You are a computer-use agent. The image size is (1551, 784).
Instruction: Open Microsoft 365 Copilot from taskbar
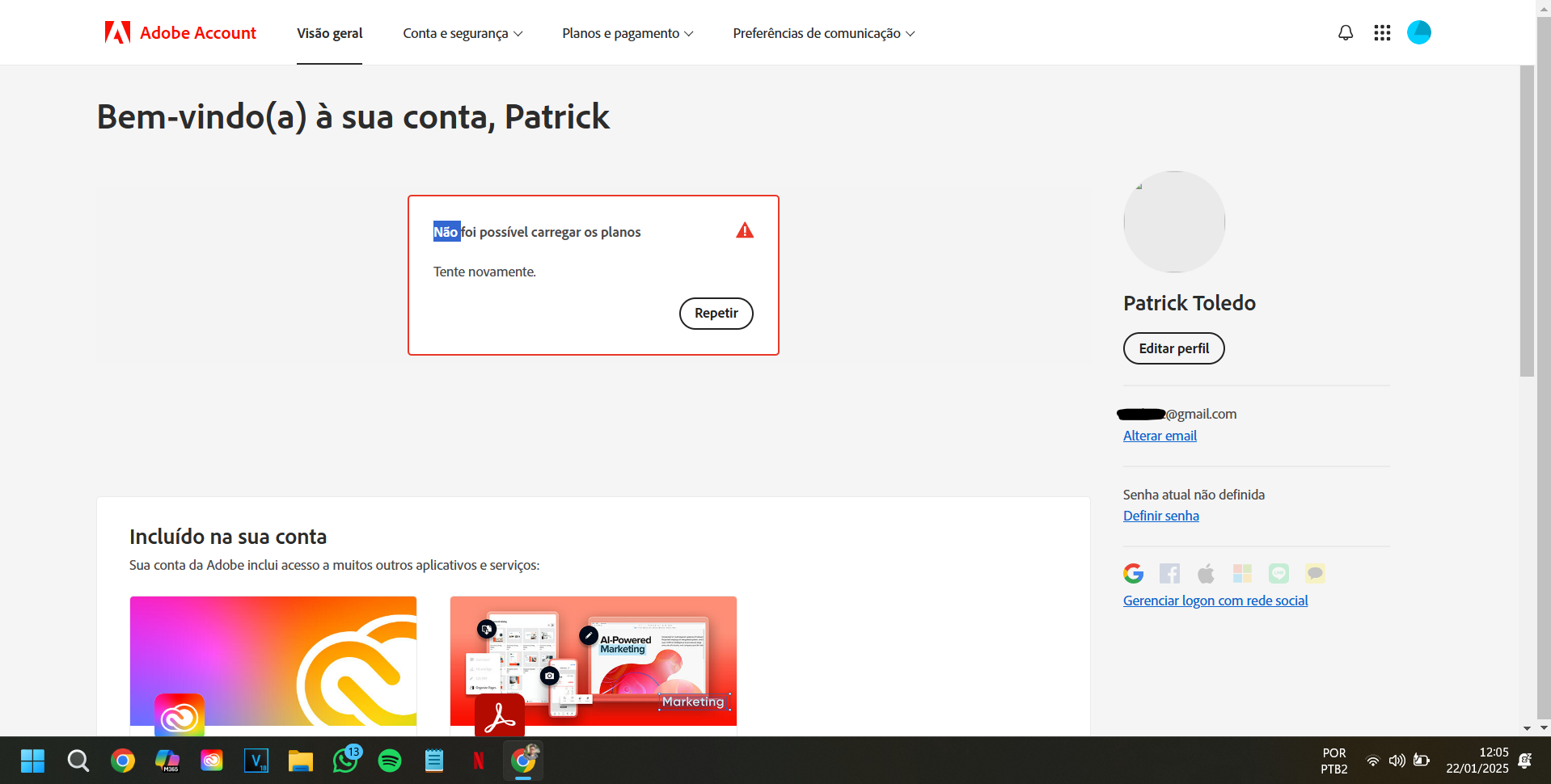tap(167, 761)
